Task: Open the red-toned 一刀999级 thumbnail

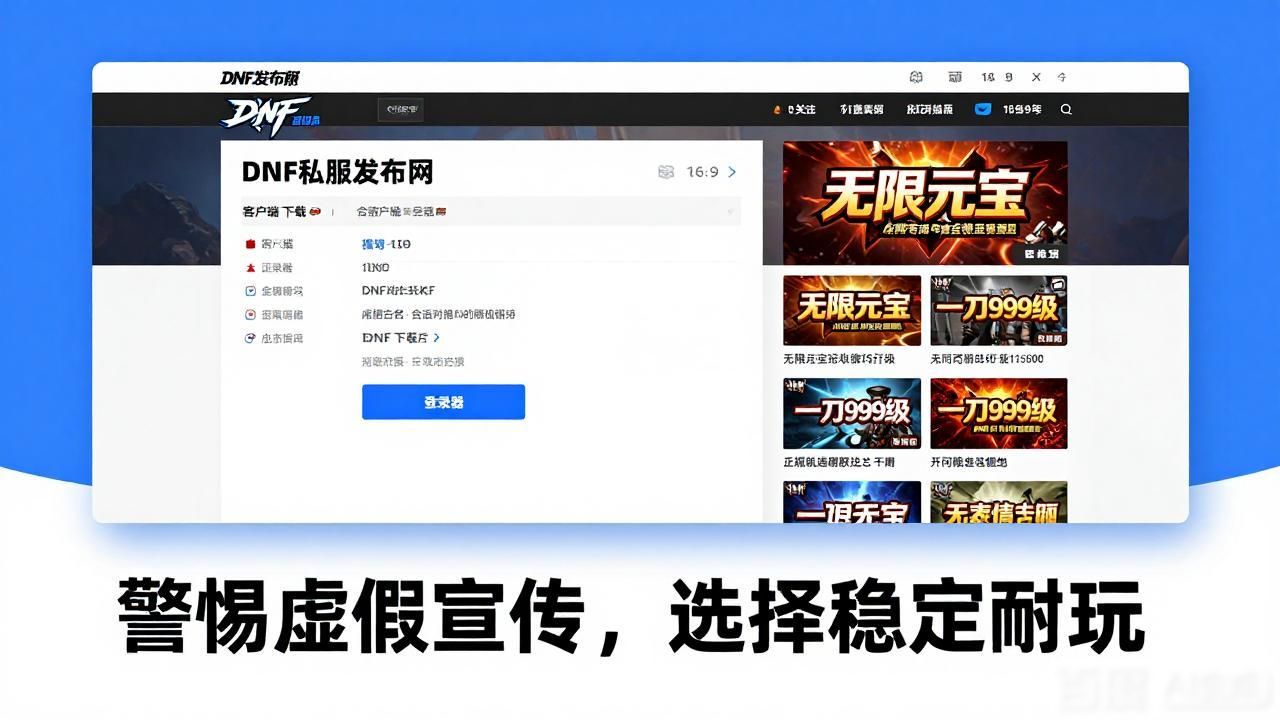Action: (x=999, y=413)
